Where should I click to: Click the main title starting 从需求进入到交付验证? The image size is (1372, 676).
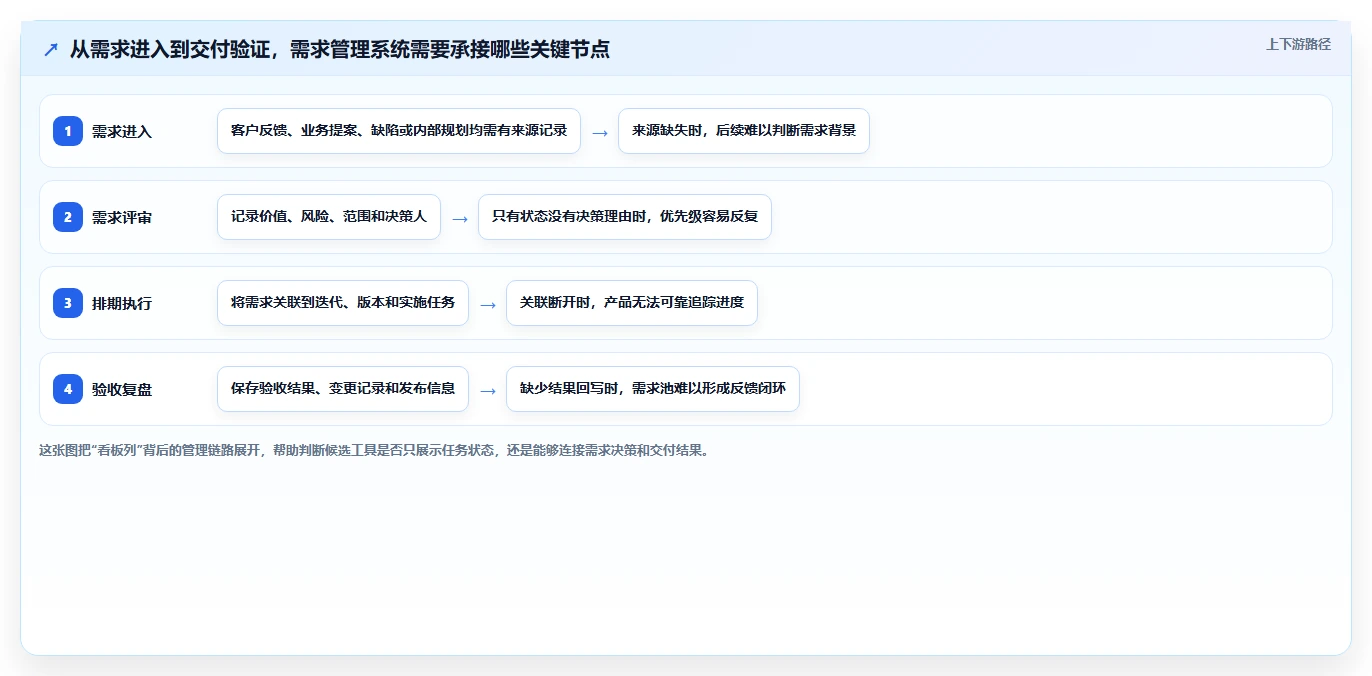pos(340,49)
